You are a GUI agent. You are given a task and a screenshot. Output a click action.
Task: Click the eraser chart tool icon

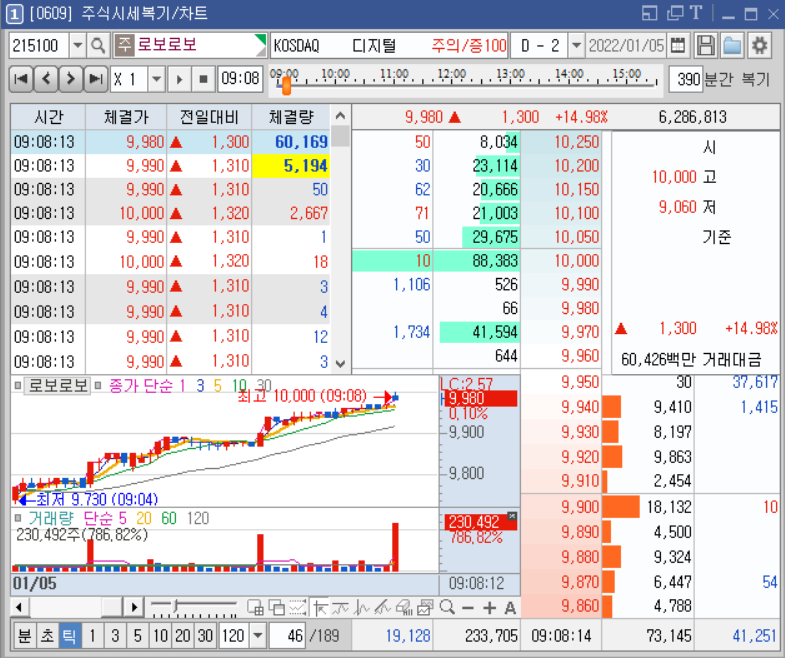click(x=404, y=608)
